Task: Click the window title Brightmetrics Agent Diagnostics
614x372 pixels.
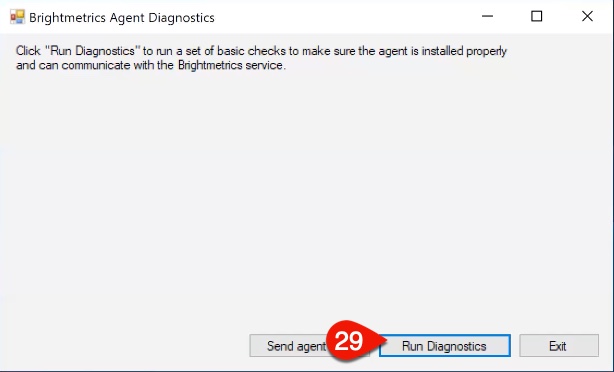Action: tap(122, 18)
